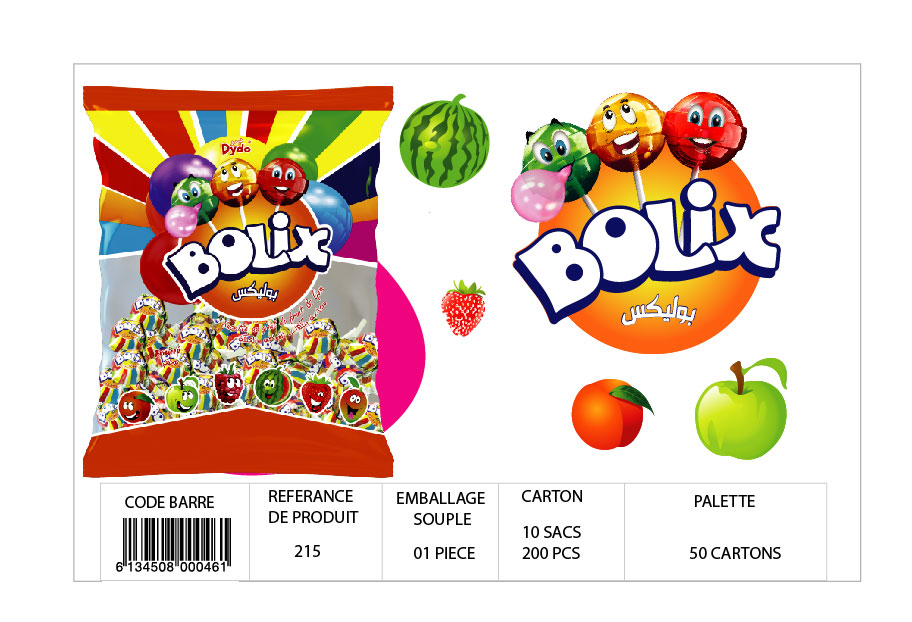The image size is (912, 622).
Task: Click the PALETTE column header
Action: [724, 501]
